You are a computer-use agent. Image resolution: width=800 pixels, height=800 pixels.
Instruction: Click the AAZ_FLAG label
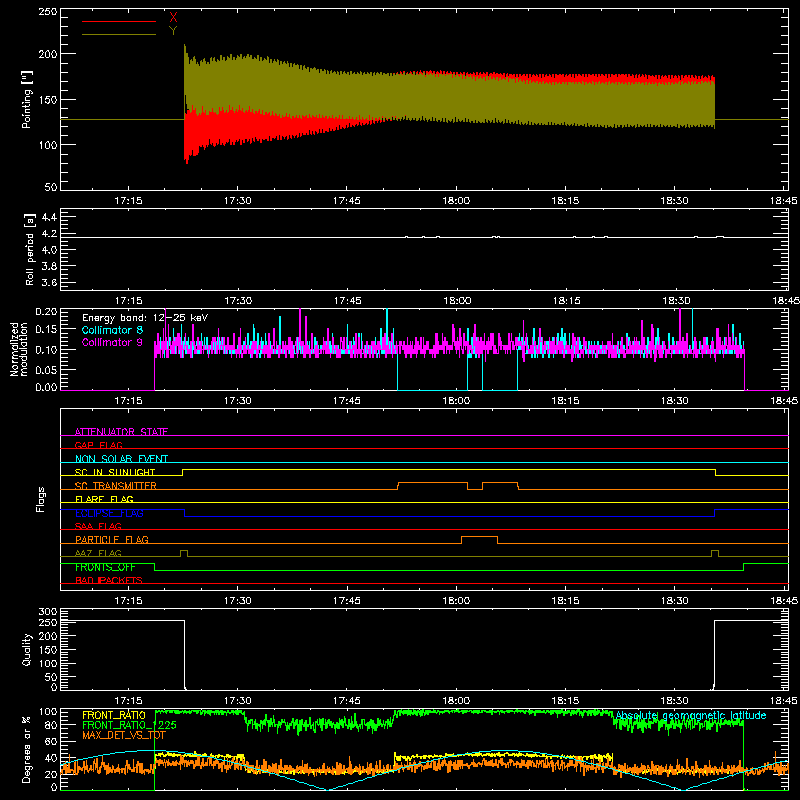(x=98, y=553)
